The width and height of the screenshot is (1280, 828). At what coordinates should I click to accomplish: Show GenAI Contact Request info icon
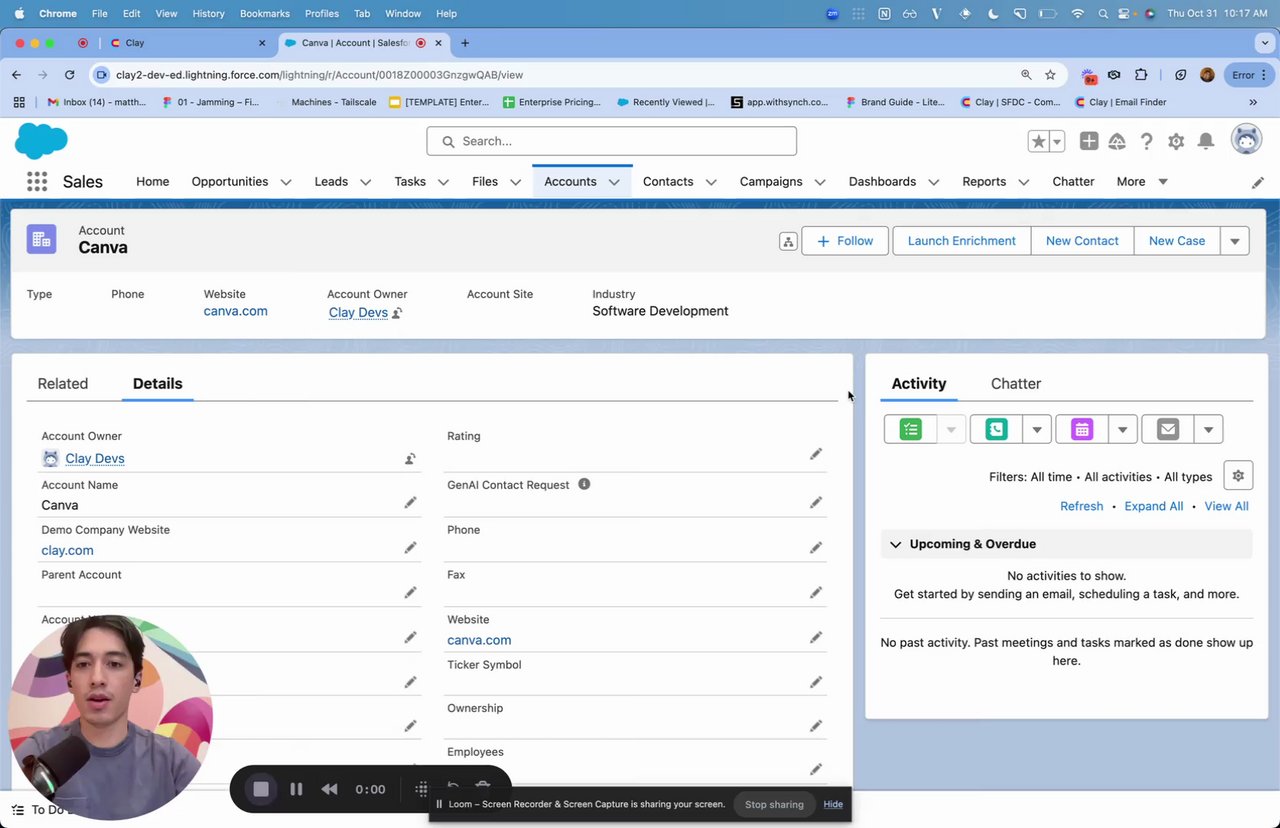[584, 484]
